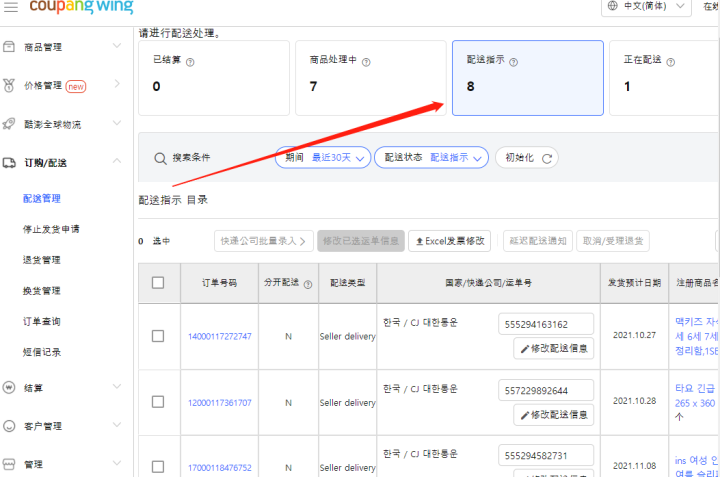
Task: Click the 订单号码 column header
Action: click(219, 283)
